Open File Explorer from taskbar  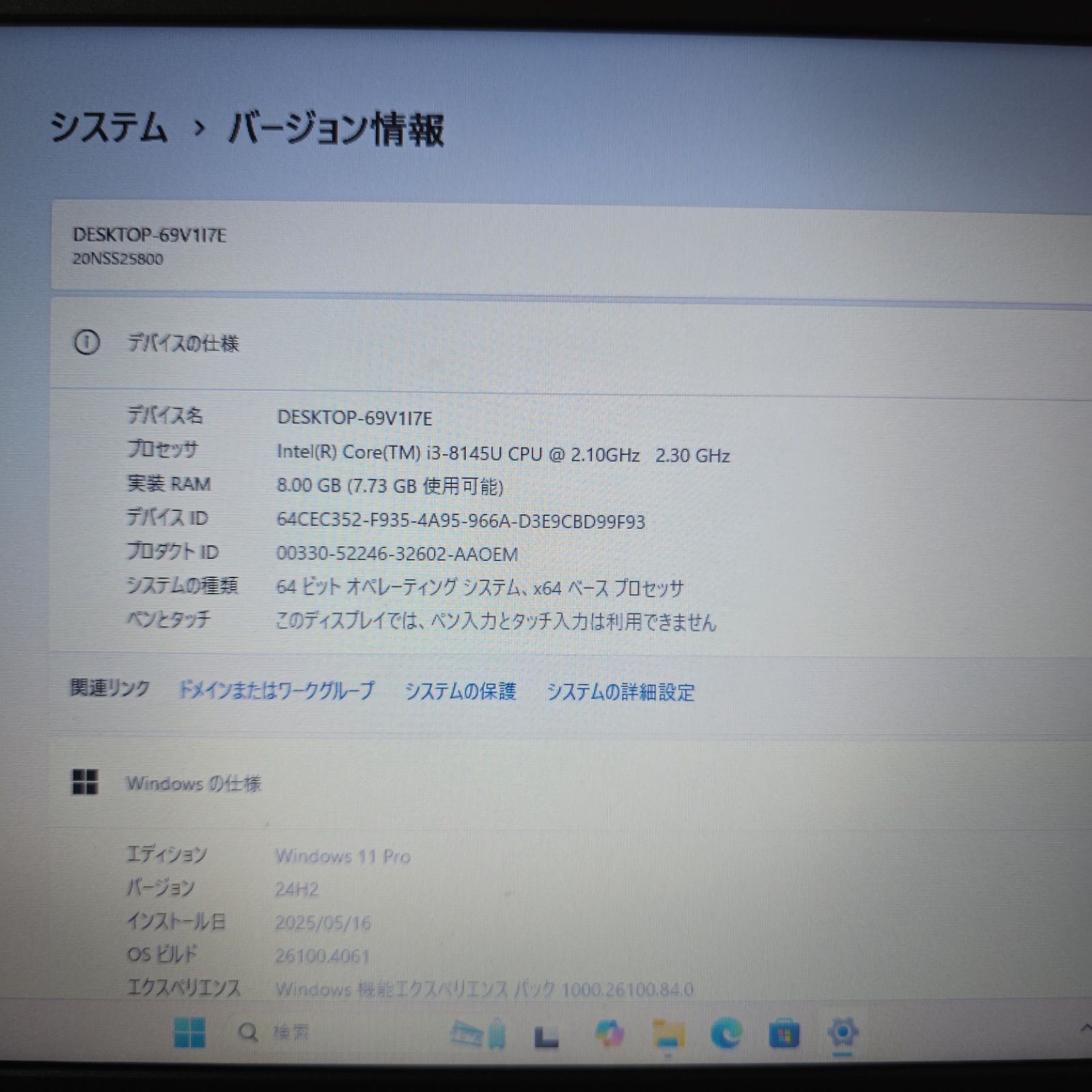tap(668, 1033)
